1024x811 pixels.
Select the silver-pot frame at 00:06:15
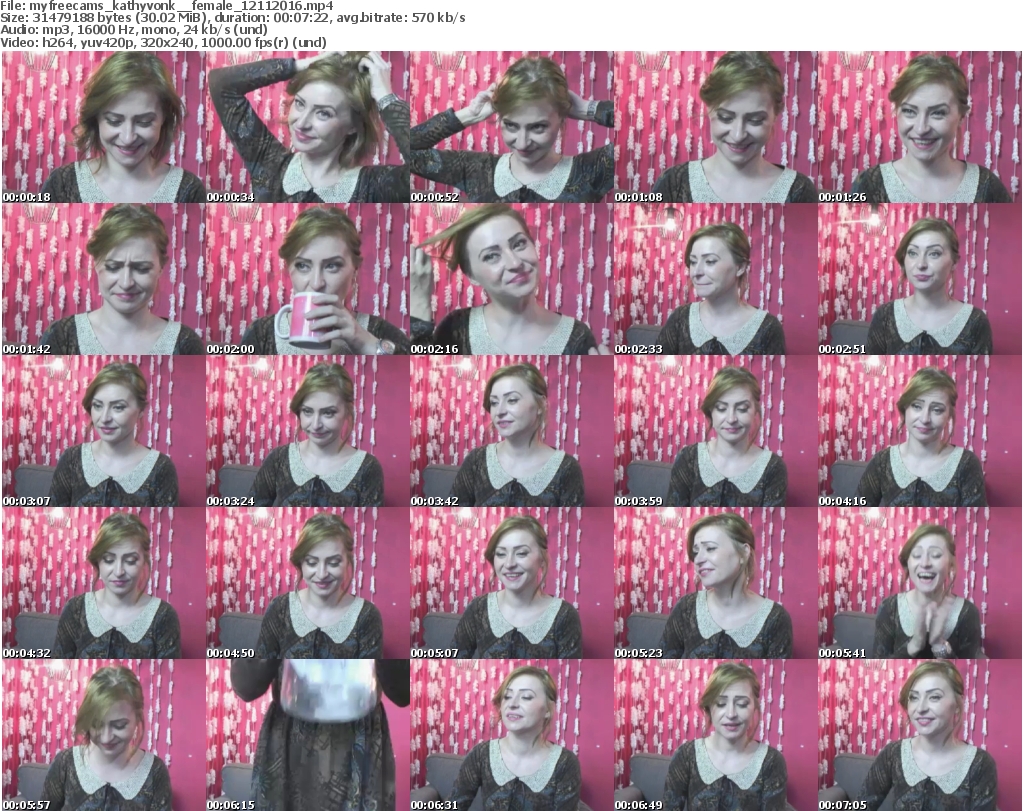pos(307,735)
